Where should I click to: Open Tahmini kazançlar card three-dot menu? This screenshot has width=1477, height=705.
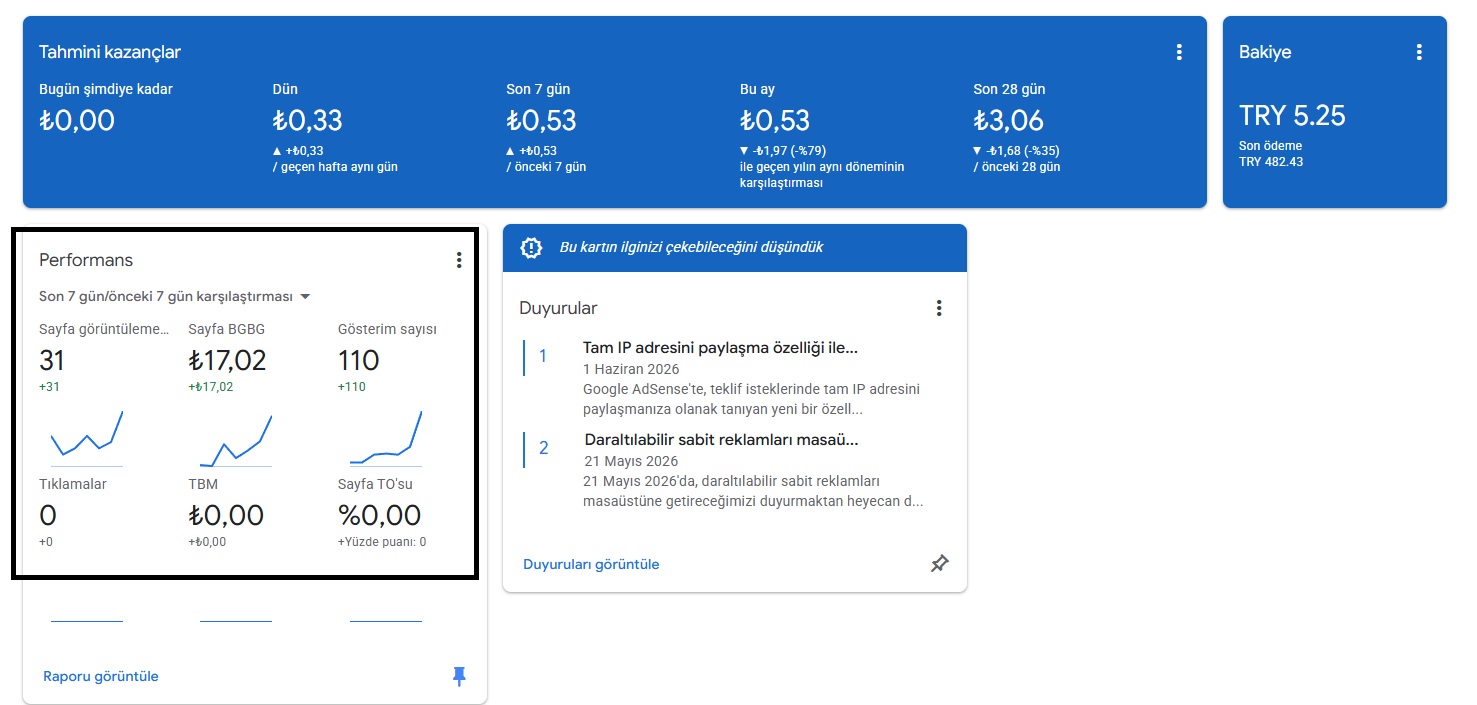[x=1179, y=52]
